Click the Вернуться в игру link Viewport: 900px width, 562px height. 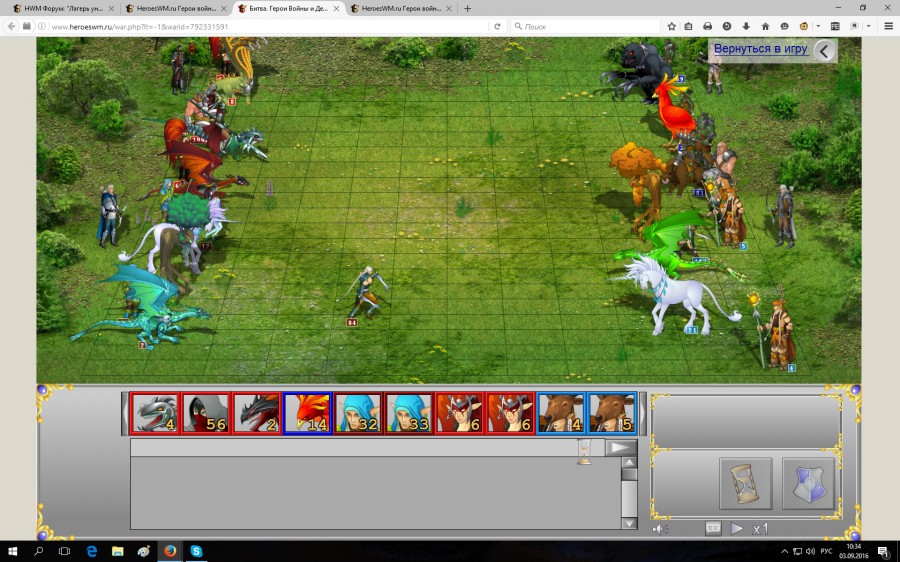[x=761, y=49]
